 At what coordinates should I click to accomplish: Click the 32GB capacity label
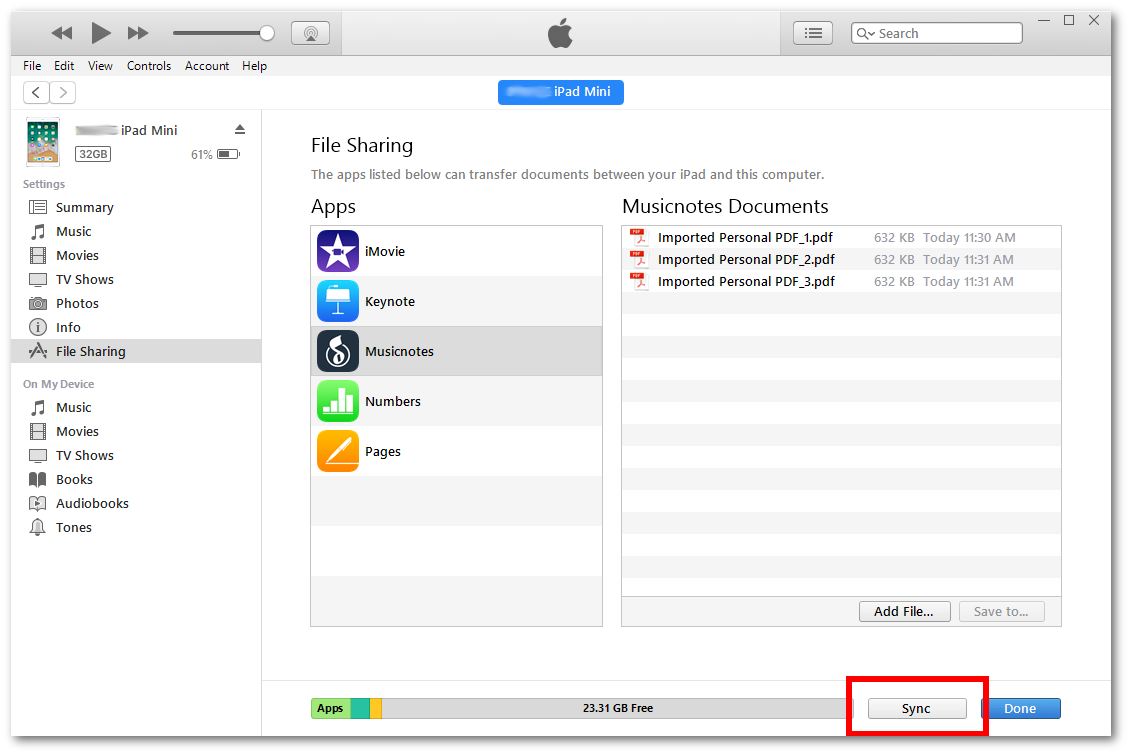(x=94, y=154)
